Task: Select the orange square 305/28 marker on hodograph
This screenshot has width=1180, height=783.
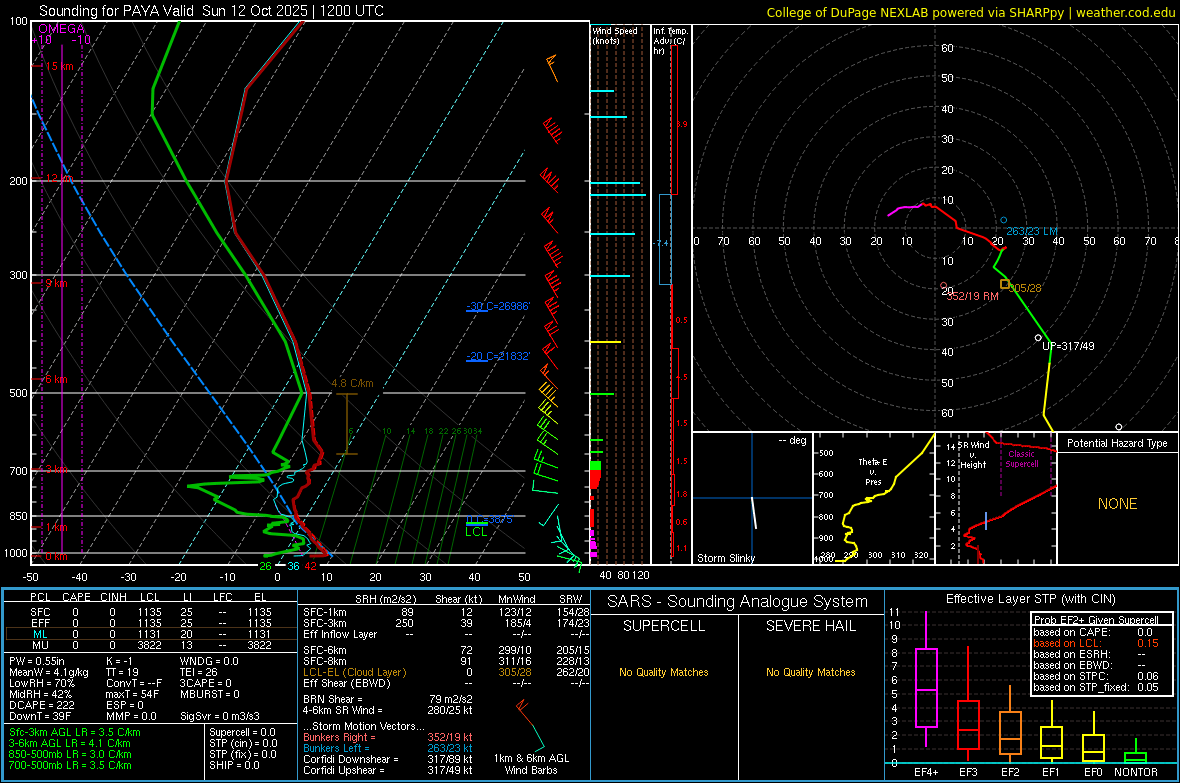Action: (x=1005, y=284)
